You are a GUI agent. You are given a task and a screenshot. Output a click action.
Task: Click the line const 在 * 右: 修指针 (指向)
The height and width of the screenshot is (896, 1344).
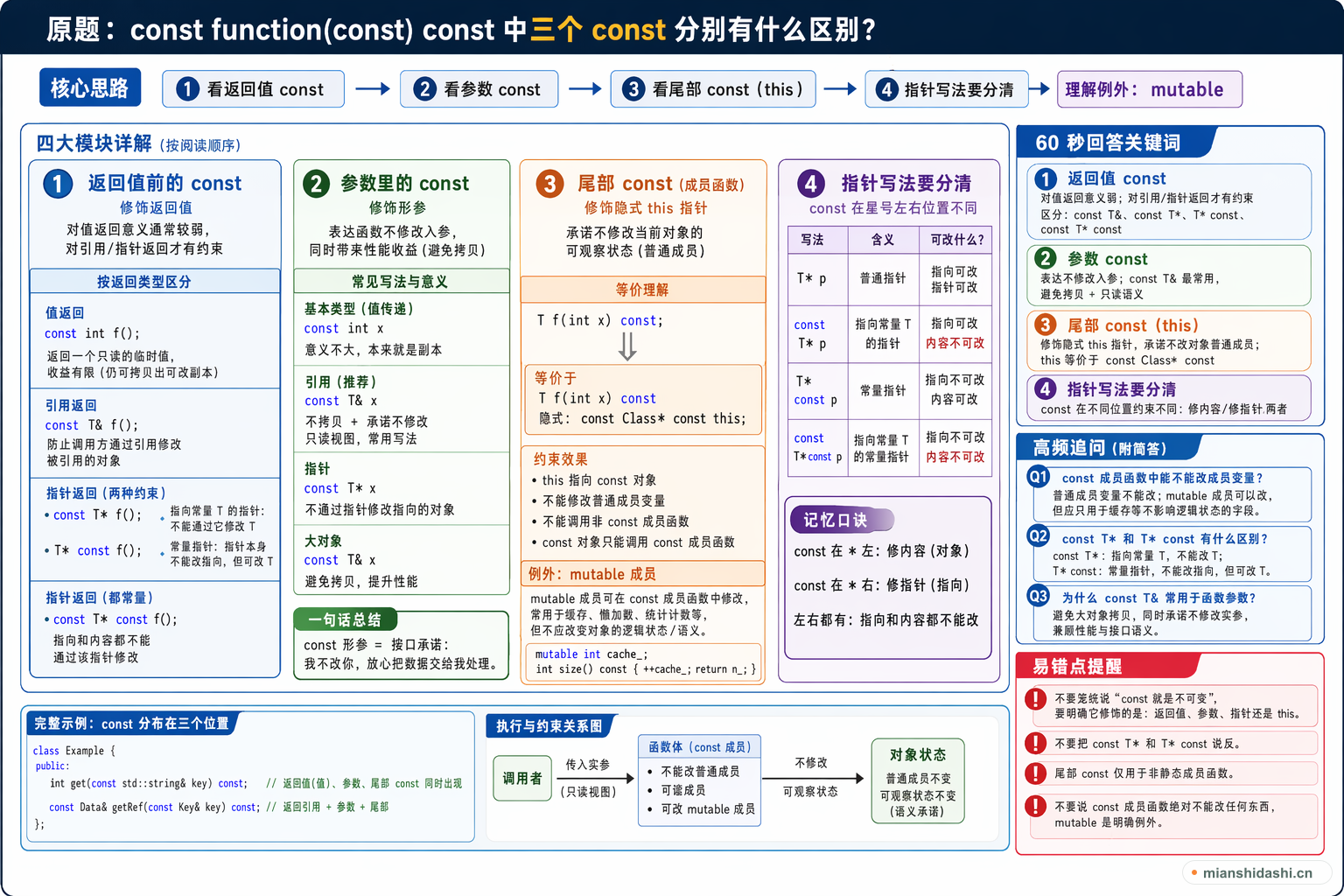pos(881,585)
